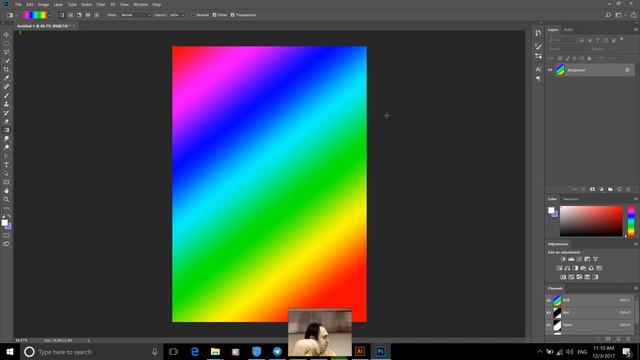Add a Color Balance adjustment
The width and height of the screenshot is (640, 360).
click(567, 268)
